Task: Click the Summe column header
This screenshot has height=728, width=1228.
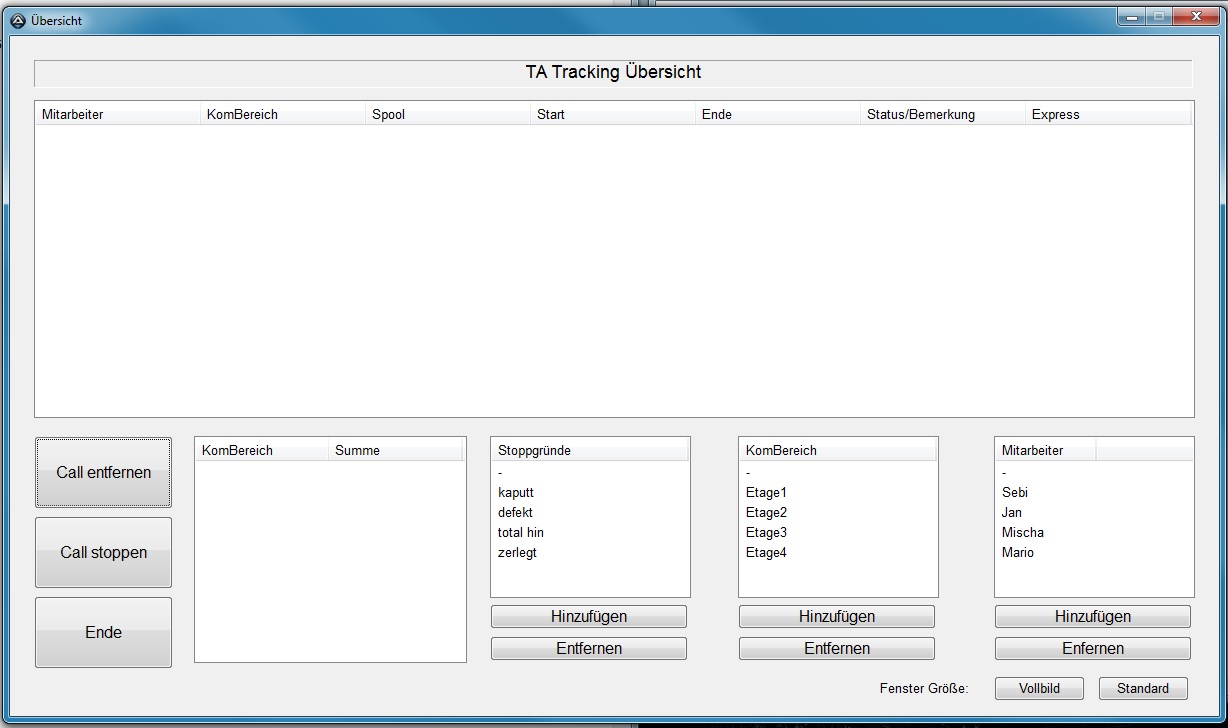Action: [x=395, y=450]
